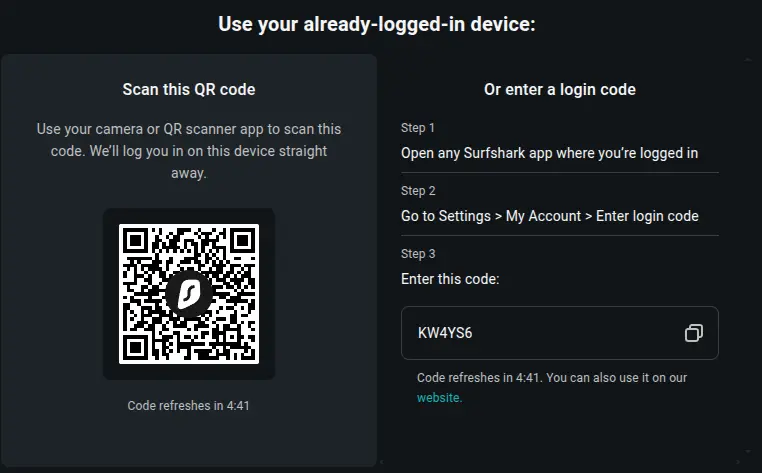Open the website link below the code
Viewport: 762px width, 473px height.
439,398
